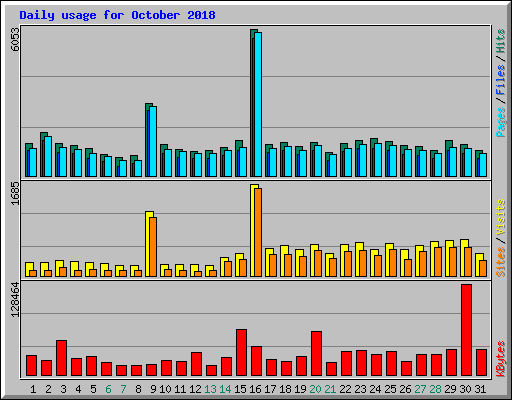
Task: Click green weekend day label 28
Action: [435, 389]
